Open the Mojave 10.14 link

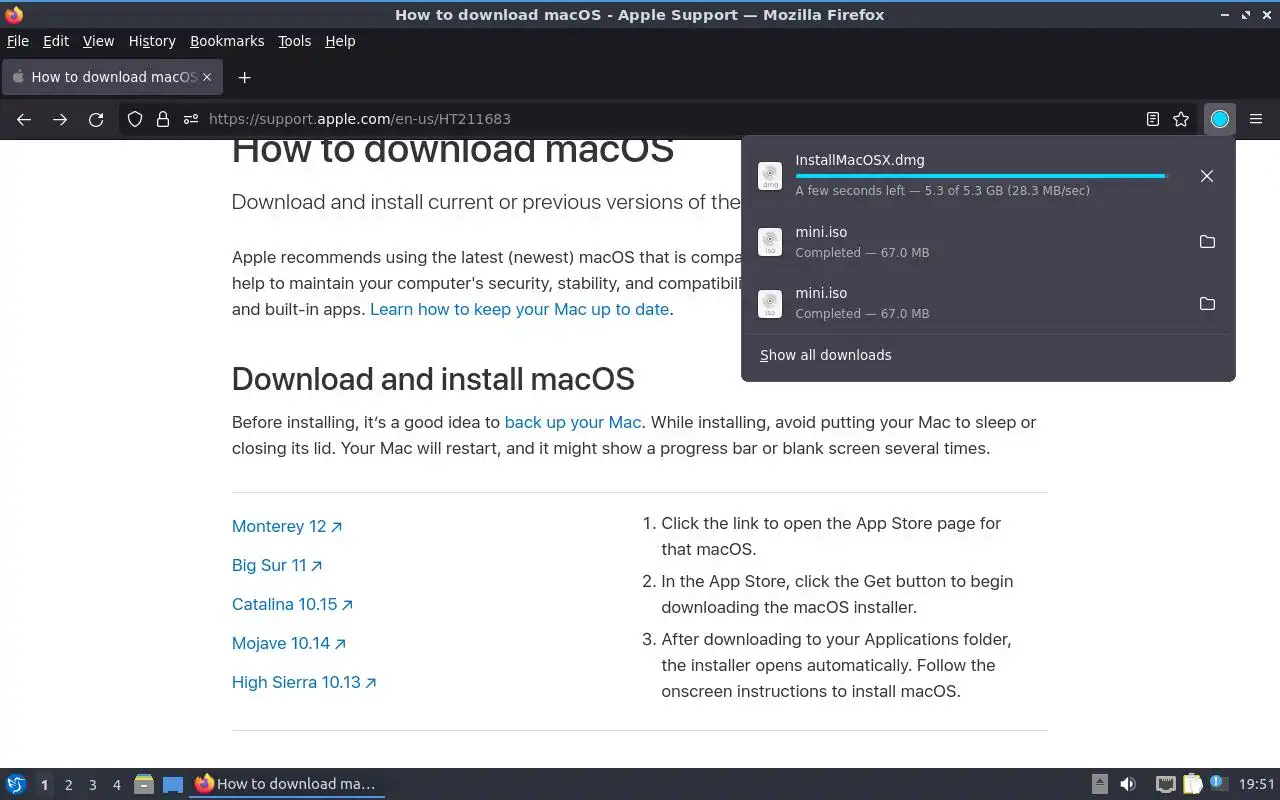[x=289, y=643]
